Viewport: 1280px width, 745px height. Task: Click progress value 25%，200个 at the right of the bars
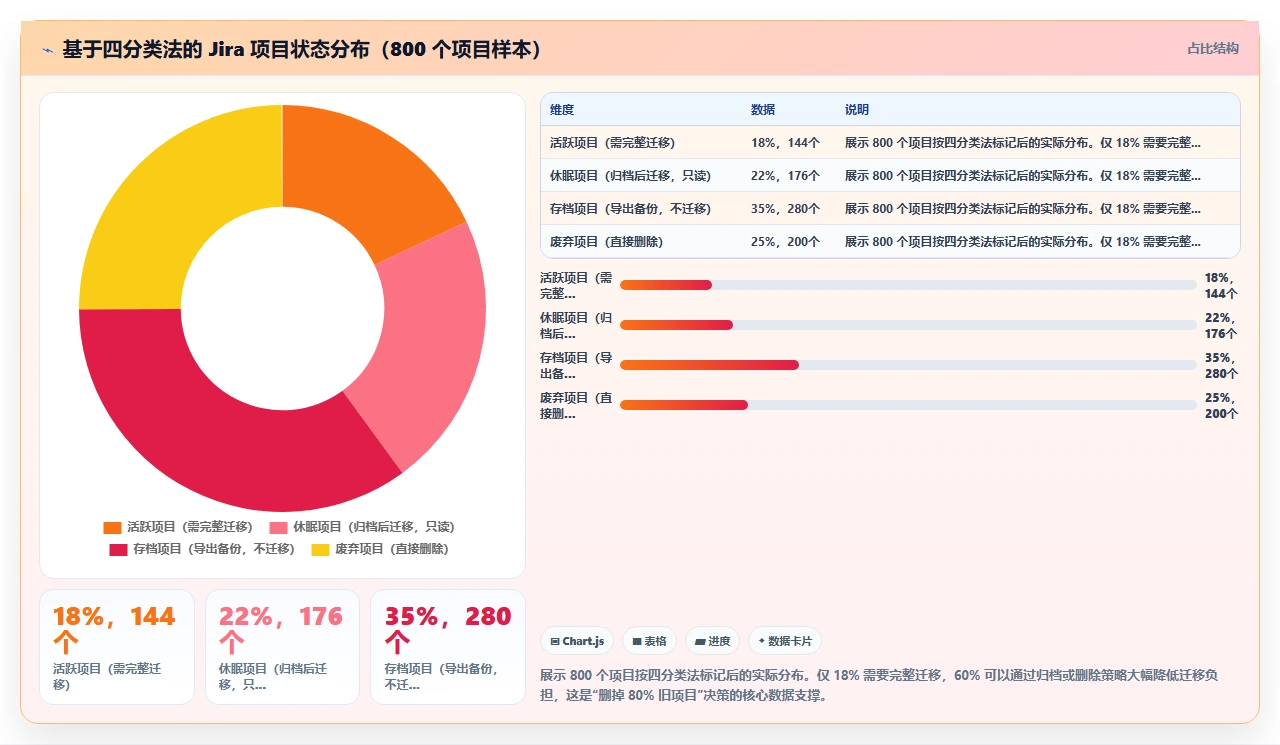pyautogui.click(x=1221, y=405)
